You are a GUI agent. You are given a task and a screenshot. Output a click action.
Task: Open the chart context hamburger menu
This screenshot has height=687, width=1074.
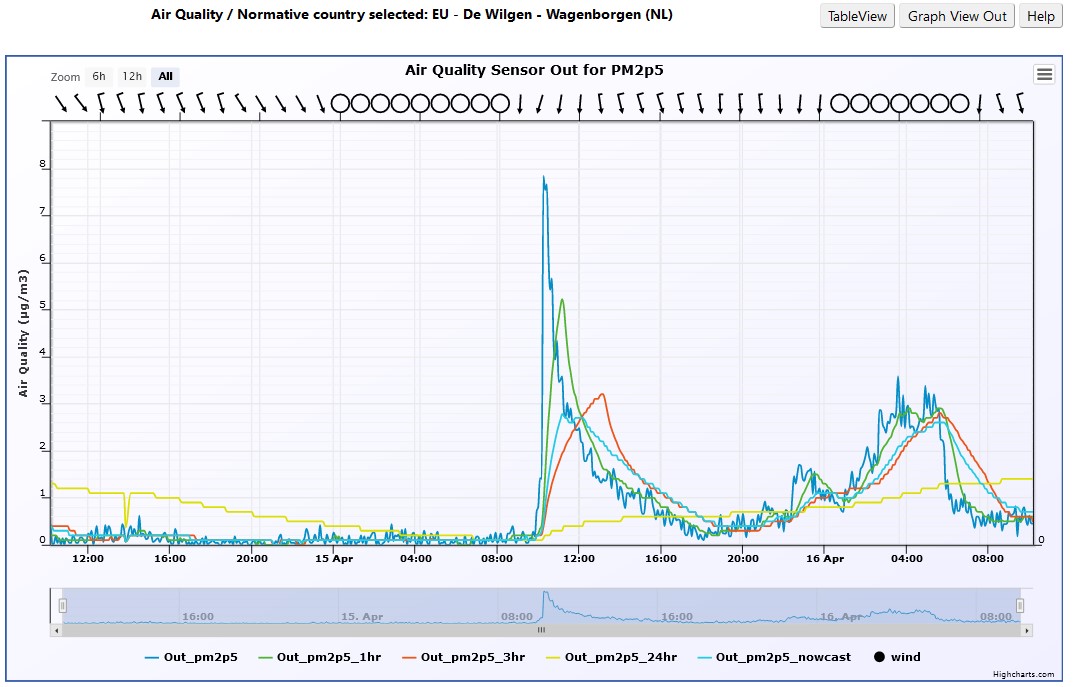click(x=1044, y=74)
